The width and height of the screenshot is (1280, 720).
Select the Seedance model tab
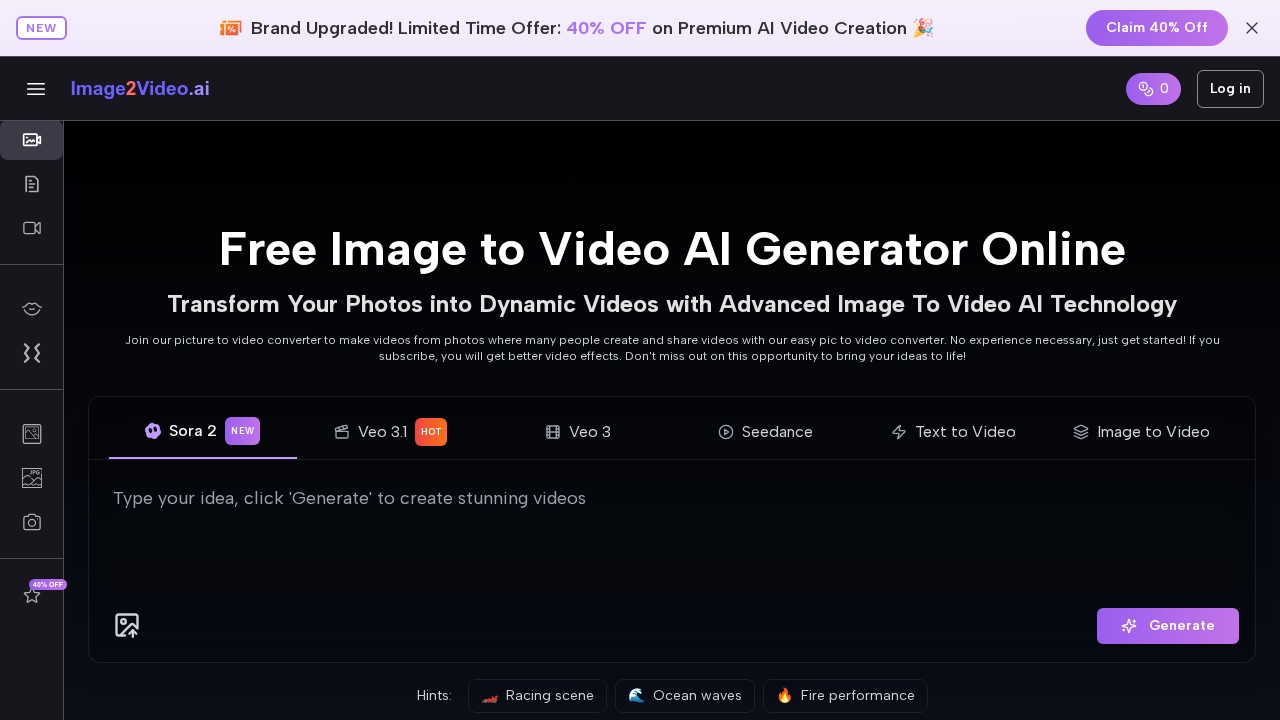point(766,432)
